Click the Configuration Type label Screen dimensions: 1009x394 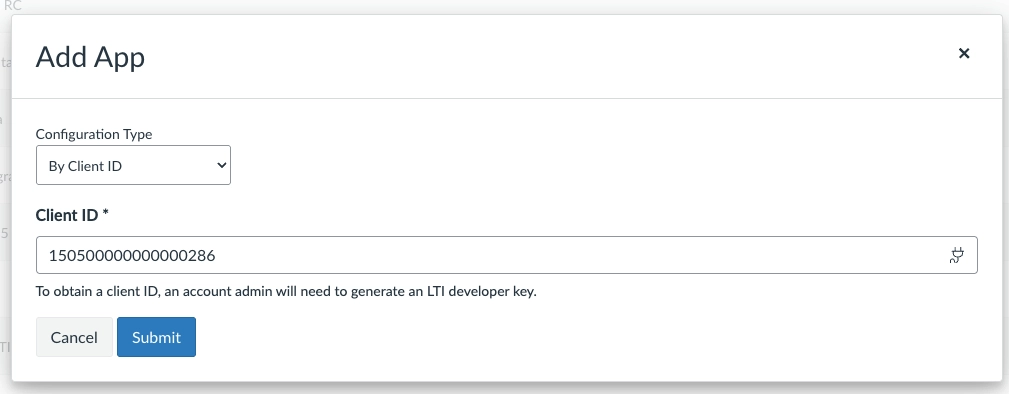click(94, 134)
